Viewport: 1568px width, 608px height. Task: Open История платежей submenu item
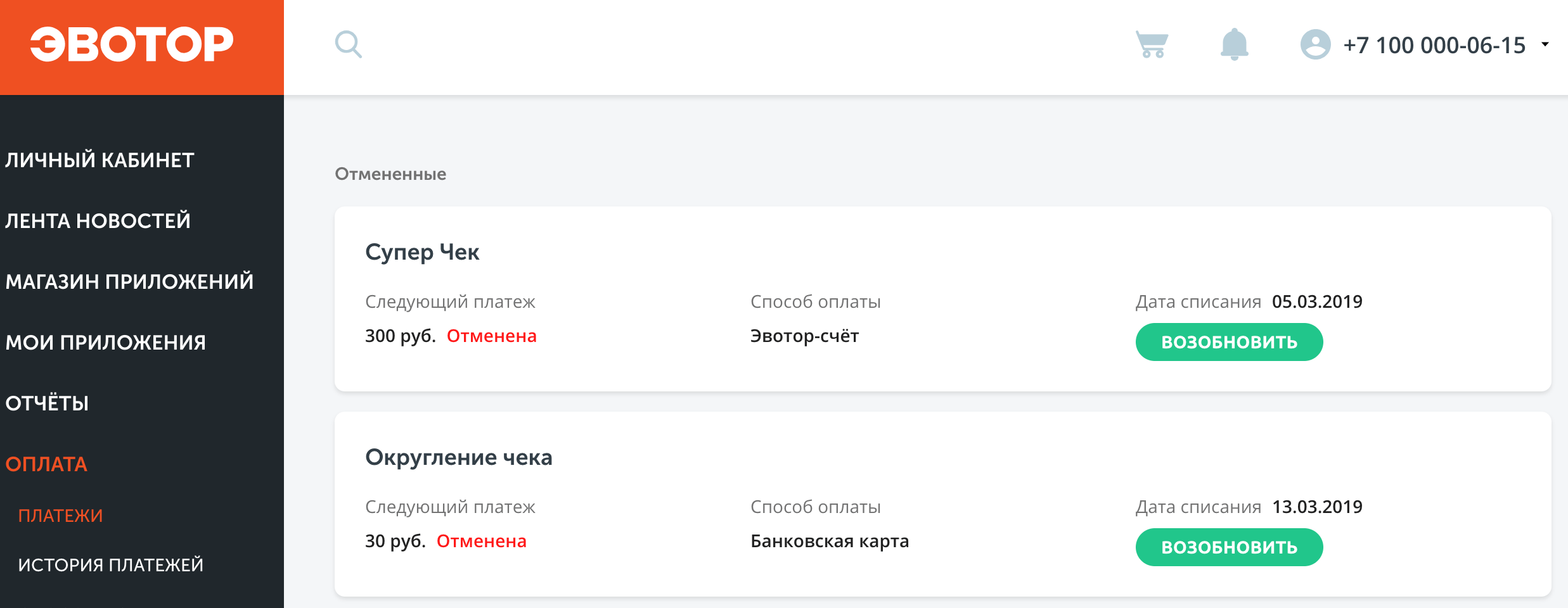(x=110, y=564)
